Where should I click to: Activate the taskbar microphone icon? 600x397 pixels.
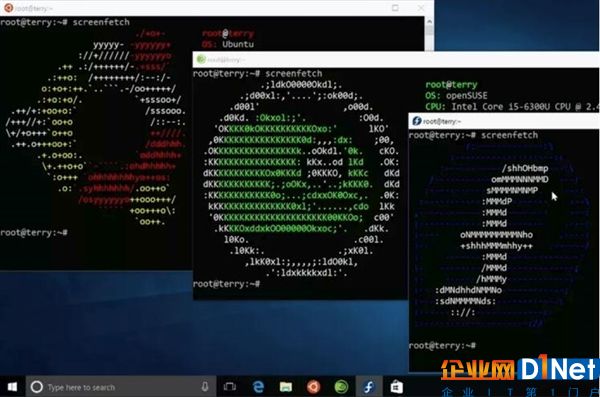click(205, 387)
